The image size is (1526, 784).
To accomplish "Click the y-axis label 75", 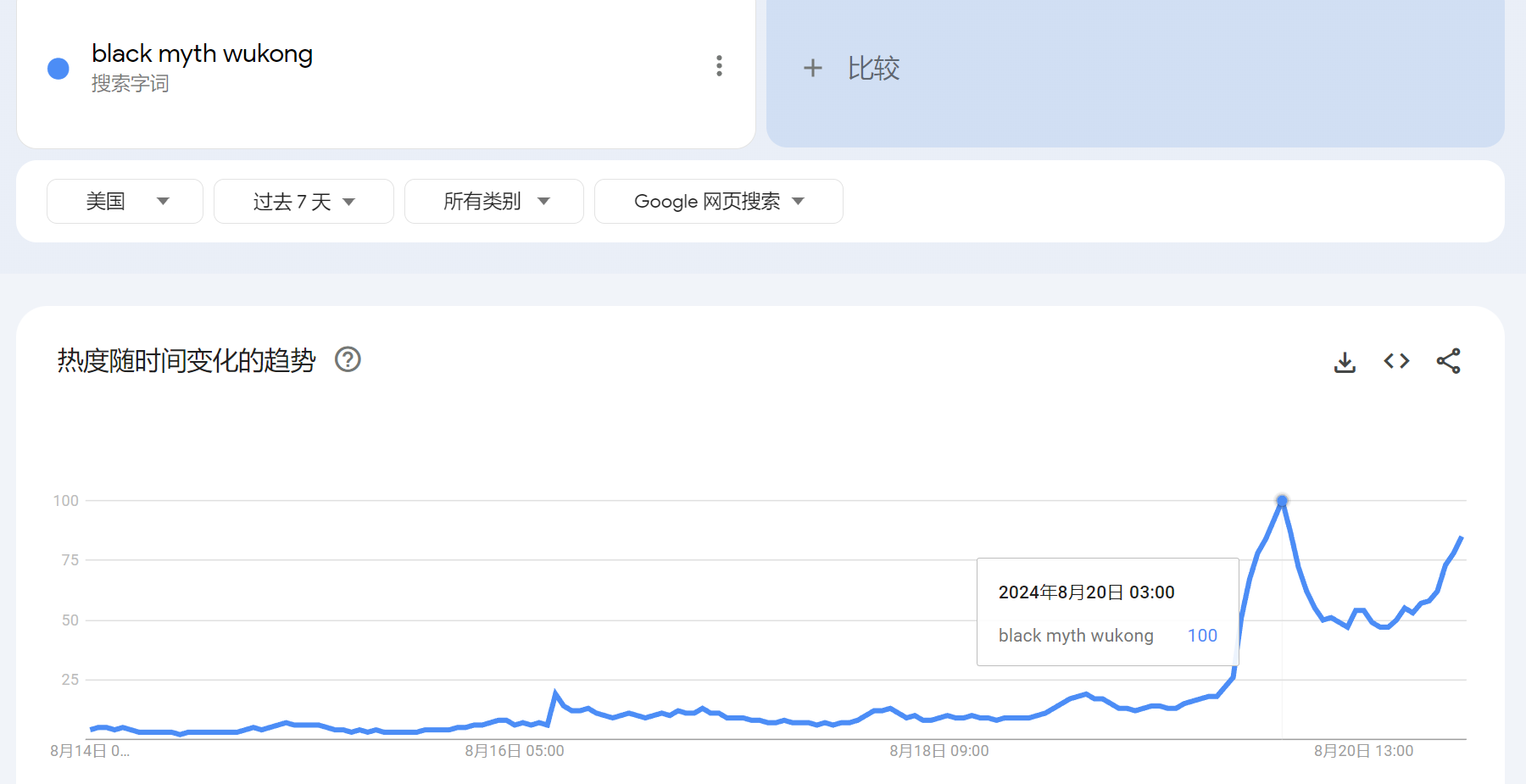I will pyautogui.click(x=70, y=560).
